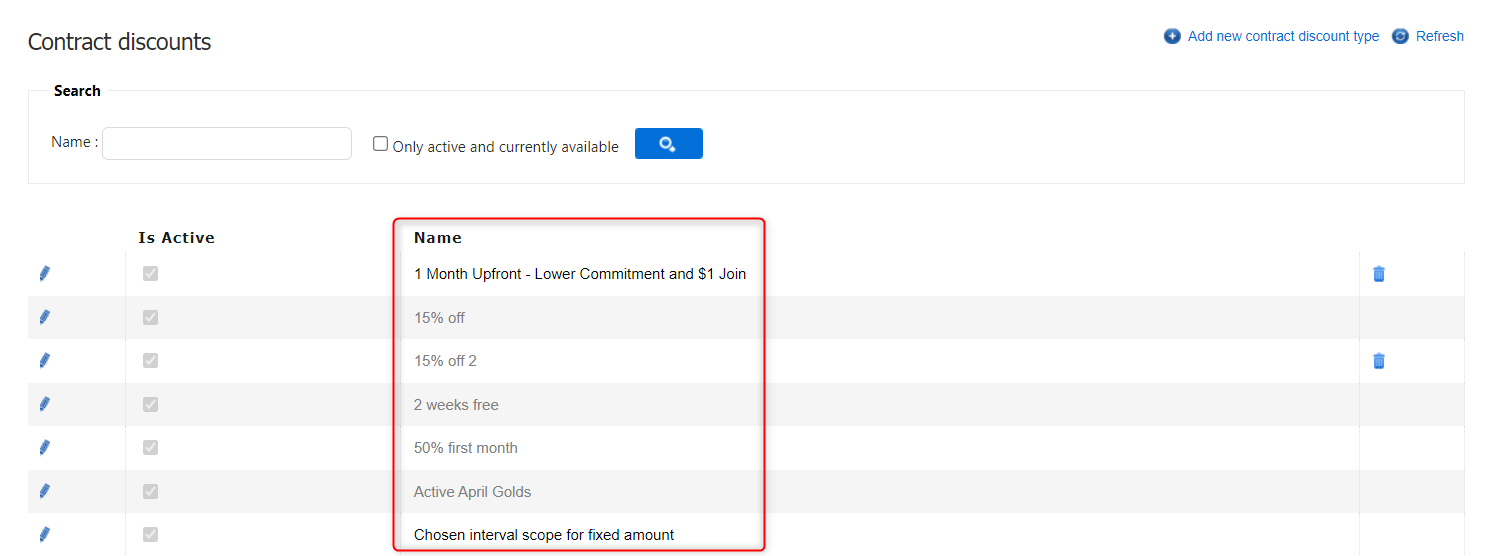Click the 50% first month name text
This screenshot has height=556, width=1491.
point(466,448)
